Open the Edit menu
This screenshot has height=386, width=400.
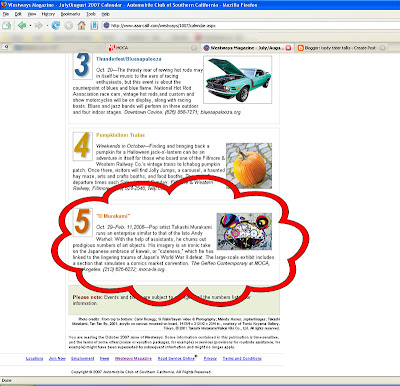(x=18, y=14)
